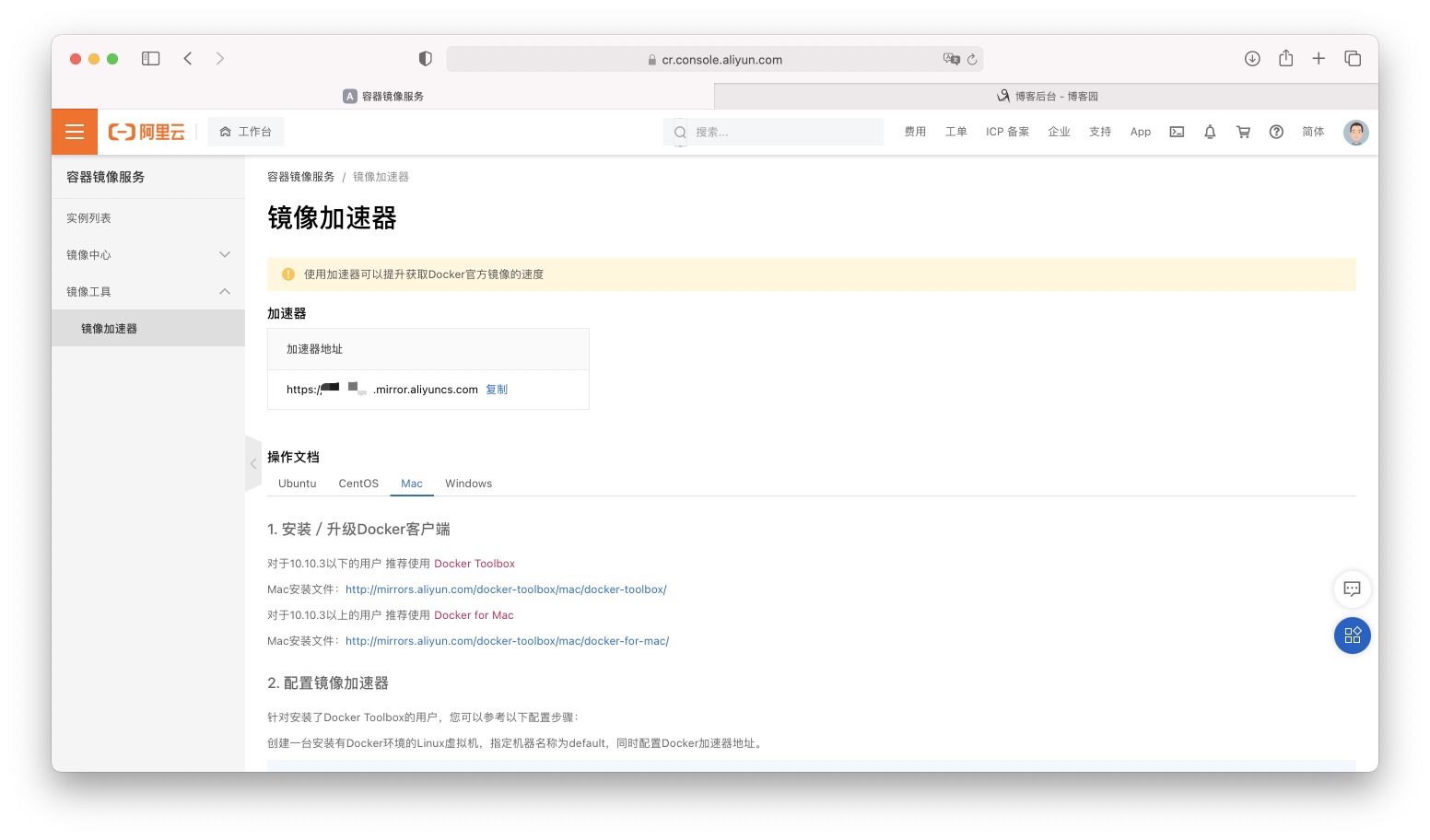Click the mirror.aliyuncs.com accelerator address
Image resolution: width=1430 pixels, height=840 pixels.
[382, 390]
